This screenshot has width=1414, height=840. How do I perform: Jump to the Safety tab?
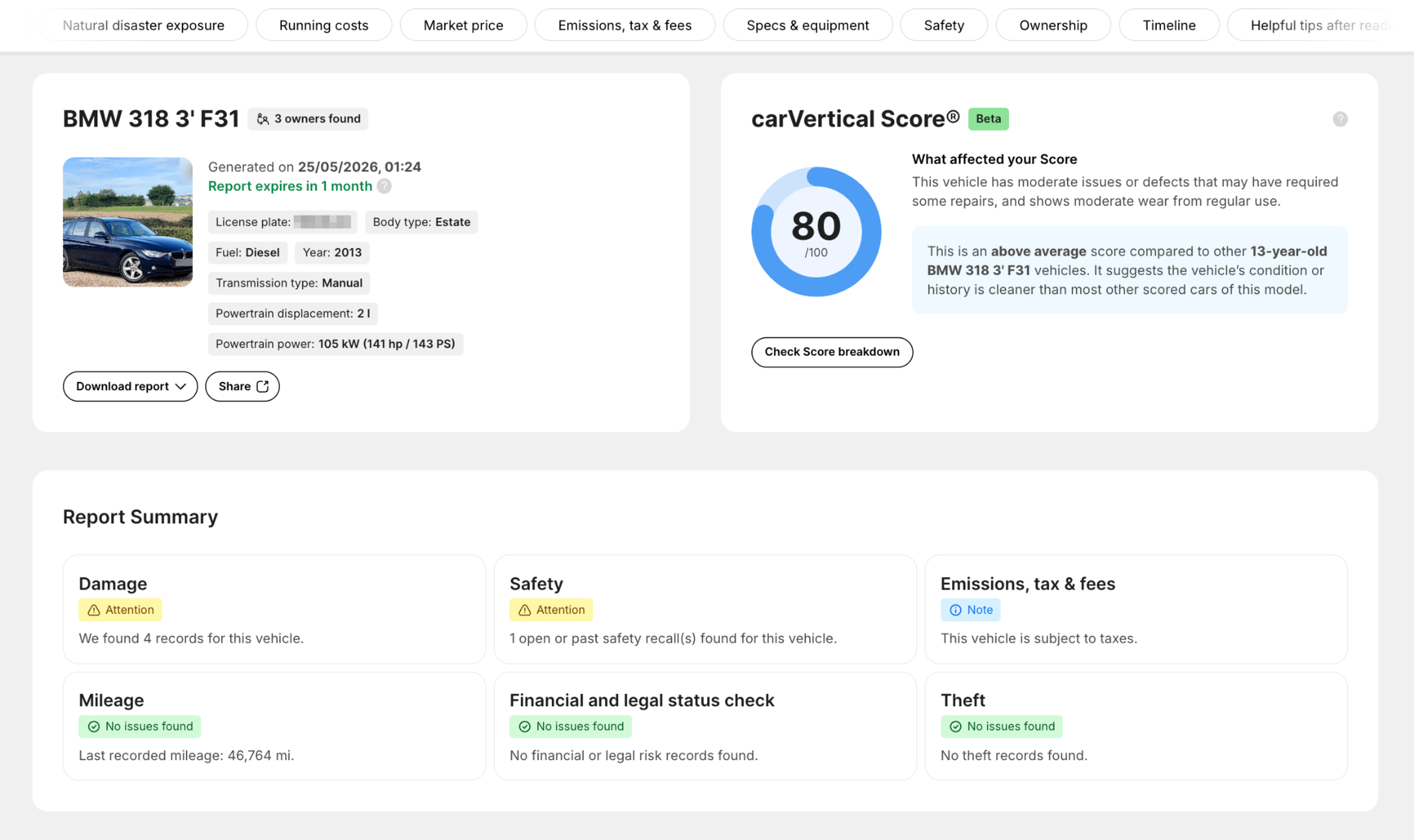pos(944,25)
